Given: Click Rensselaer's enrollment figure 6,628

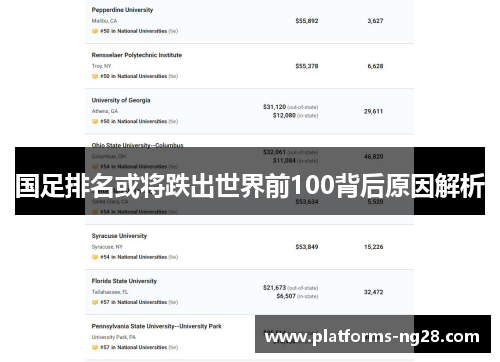Looking at the screenshot, I should (375, 66).
